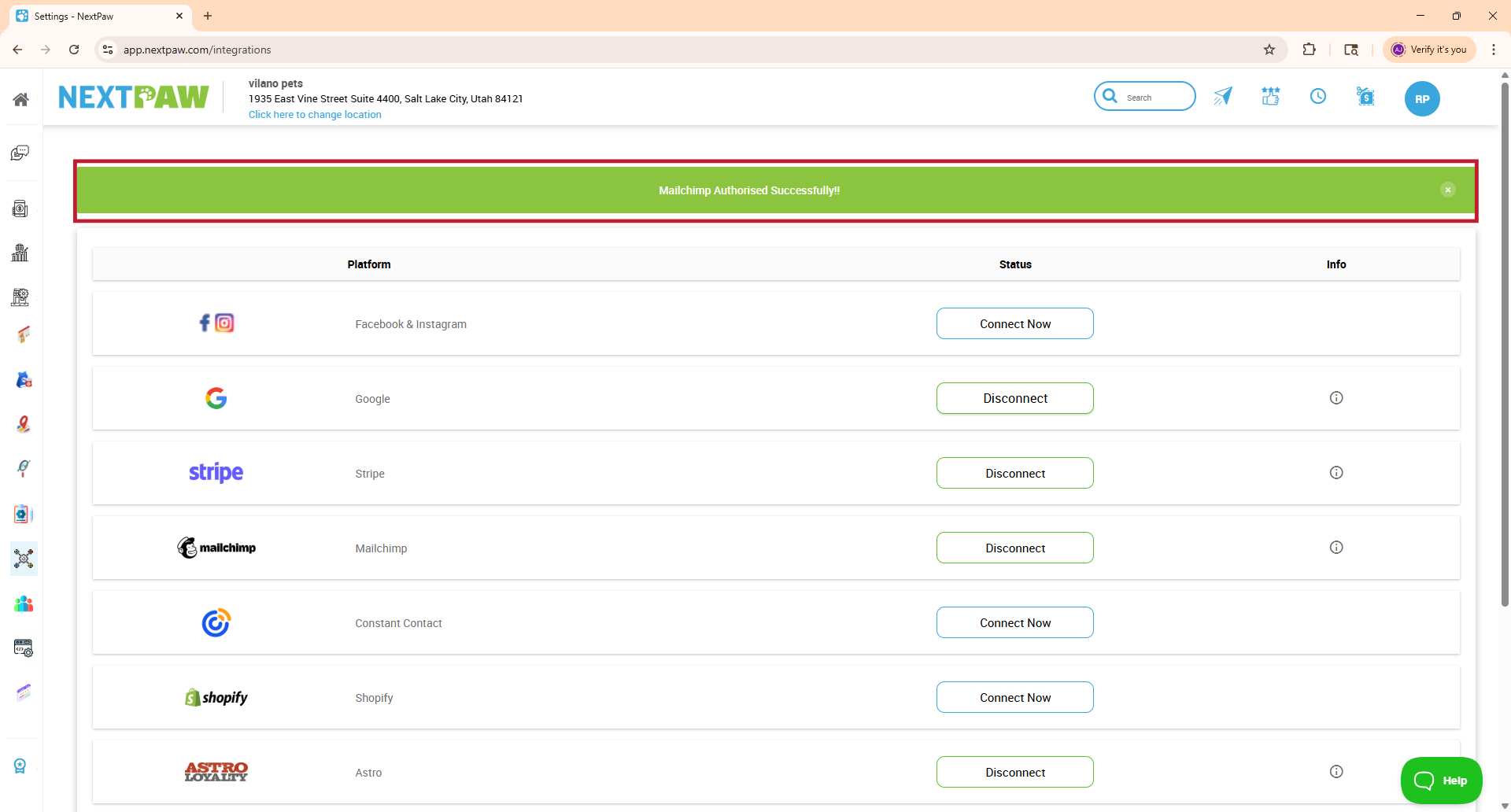
Task: Select the highlighted integrations network sidebar icon
Action: (24, 559)
